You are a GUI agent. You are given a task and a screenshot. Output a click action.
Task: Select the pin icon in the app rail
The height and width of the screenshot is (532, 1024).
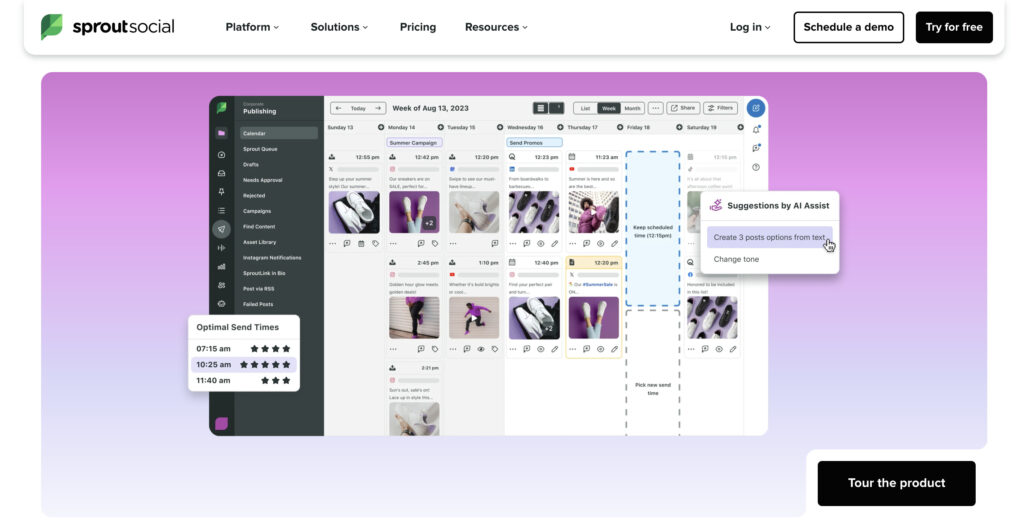[221, 192]
